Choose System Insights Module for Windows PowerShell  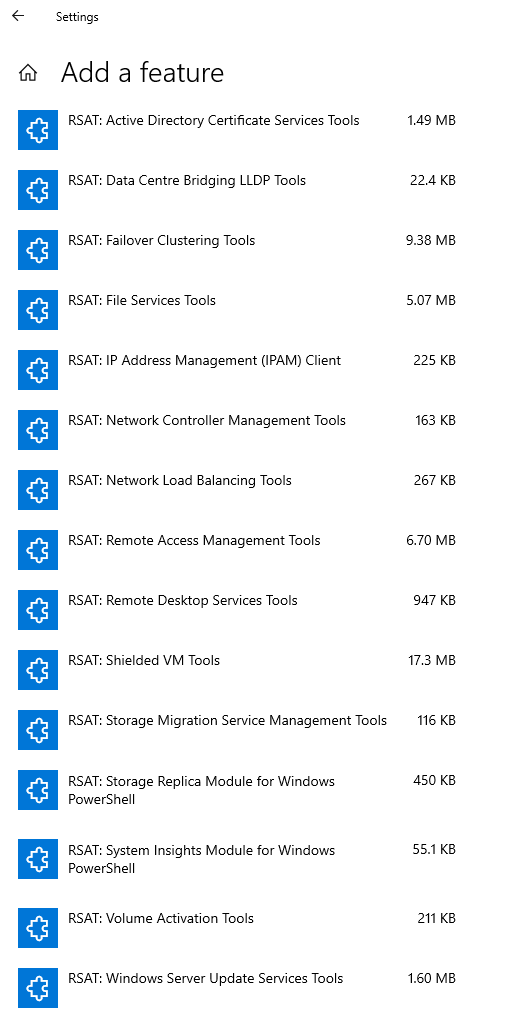pyautogui.click(x=237, y=860)
